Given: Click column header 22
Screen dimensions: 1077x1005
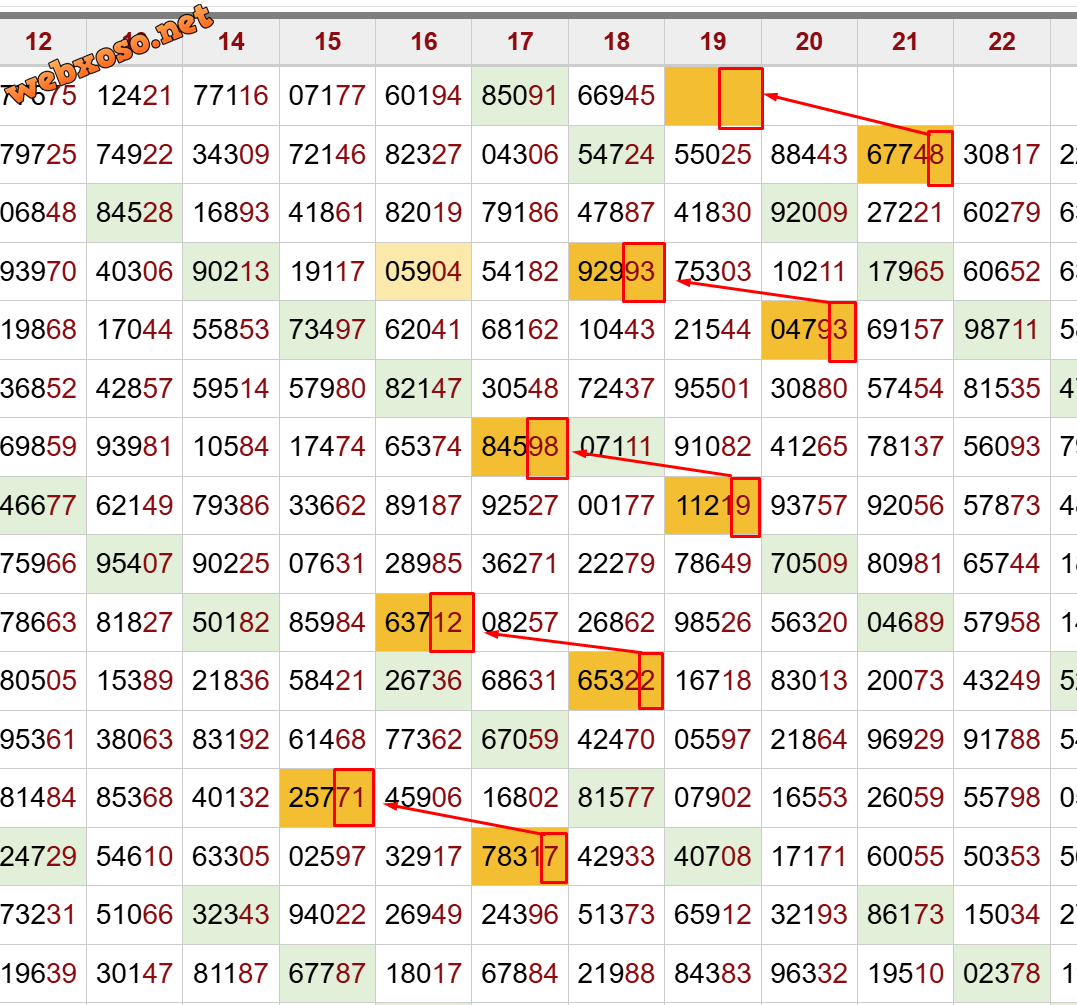Looking at the screenshot, I should [1002, 42].
